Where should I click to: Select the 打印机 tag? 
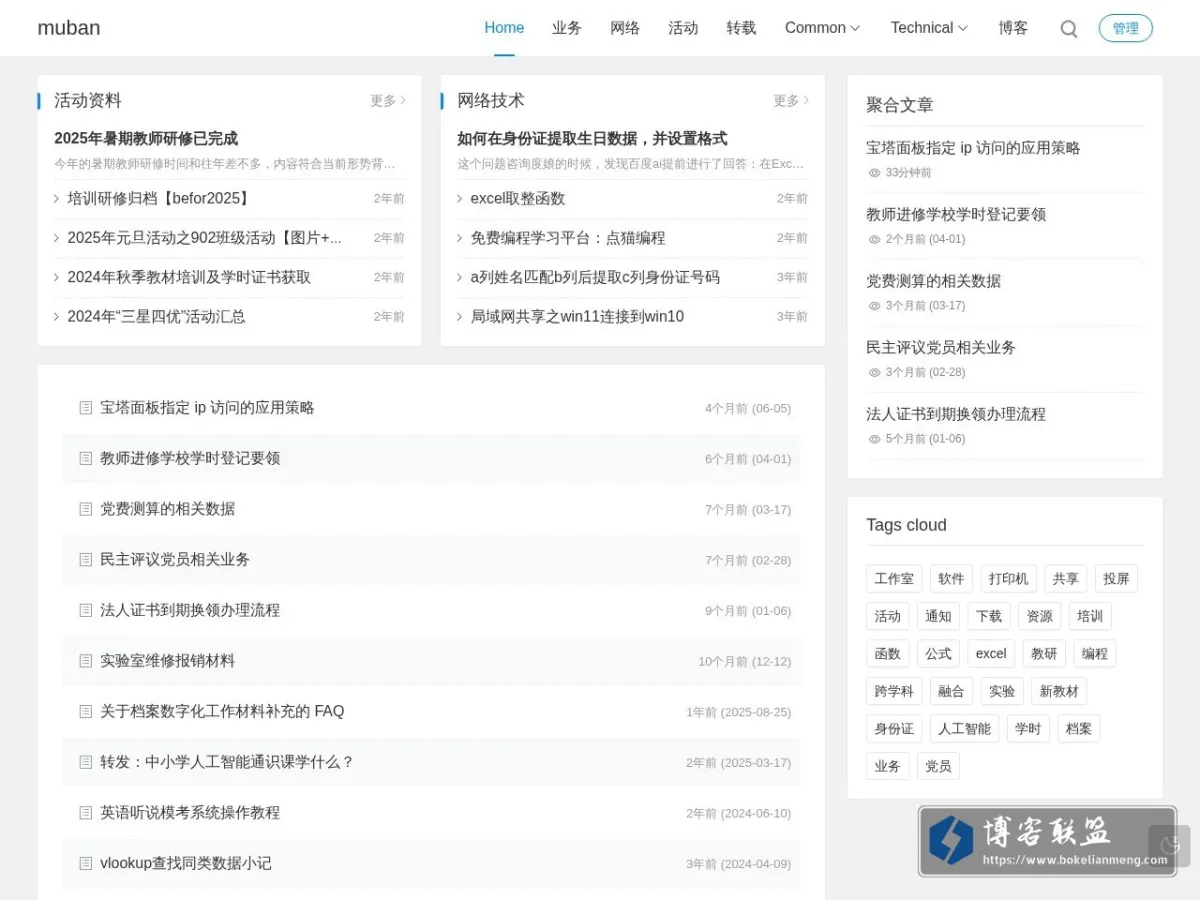click(x=1009, y=579)
